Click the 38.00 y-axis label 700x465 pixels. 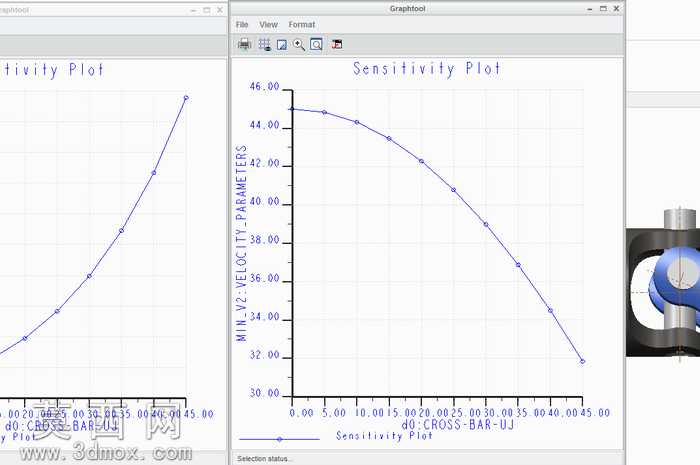(x=265, y=240)
